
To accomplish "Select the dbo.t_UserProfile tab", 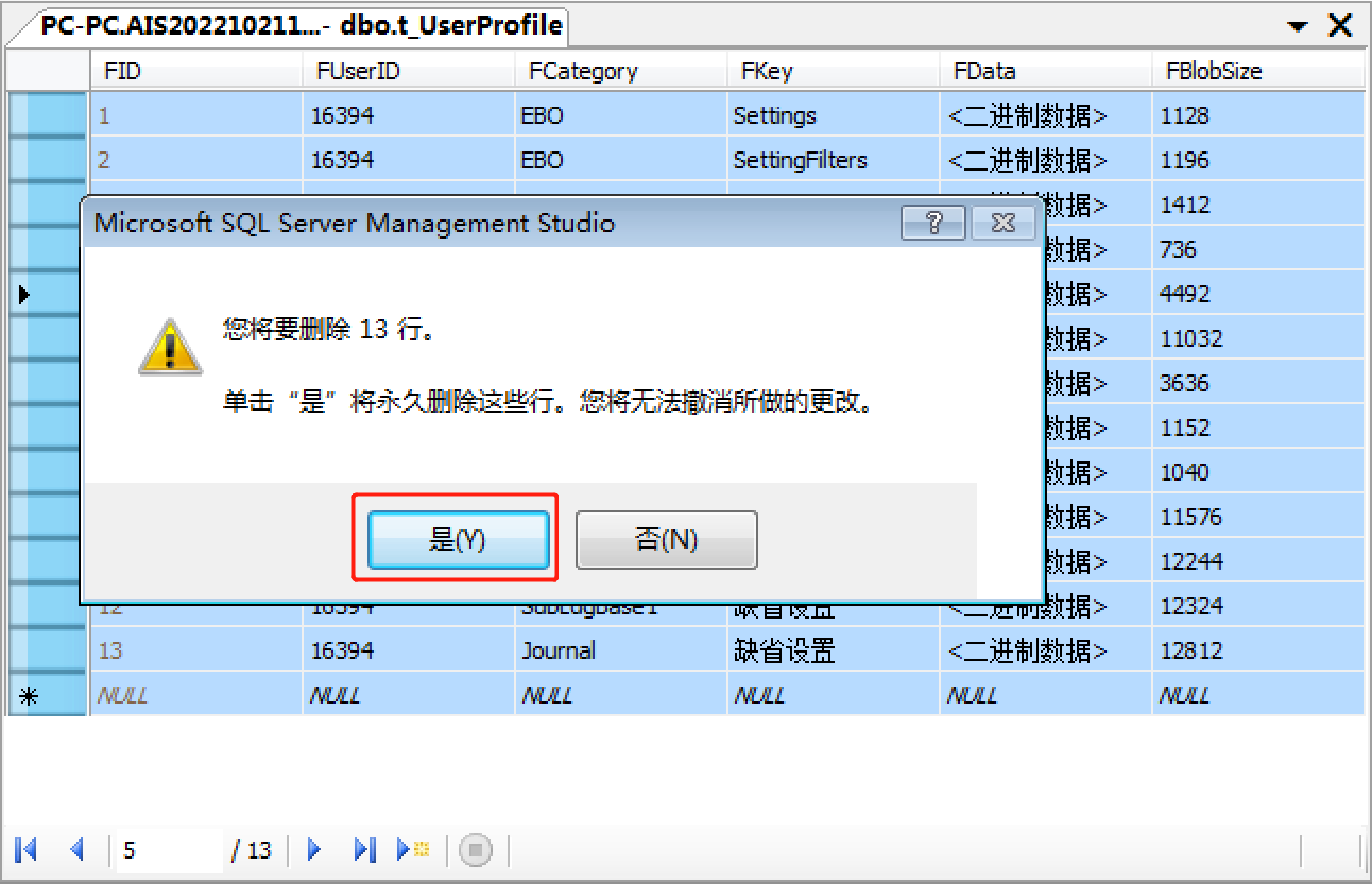I will [301, 27].
